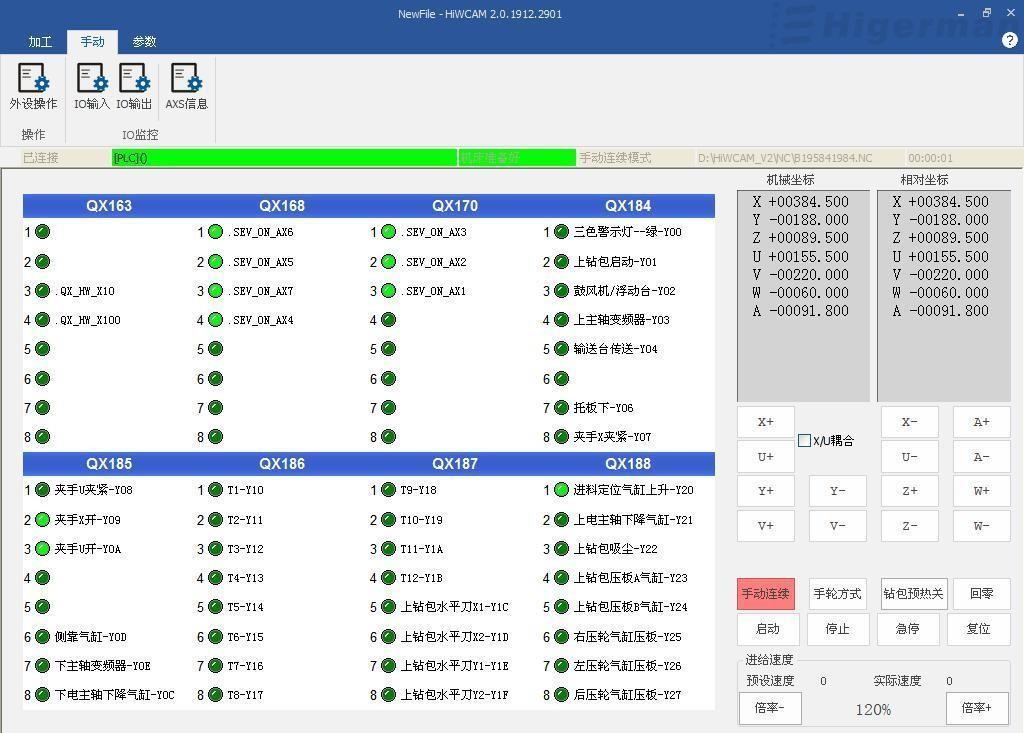Viewport: 1024px width, 733px height.
Task: Click the 停止 stop button
Action: coord(837,629)
